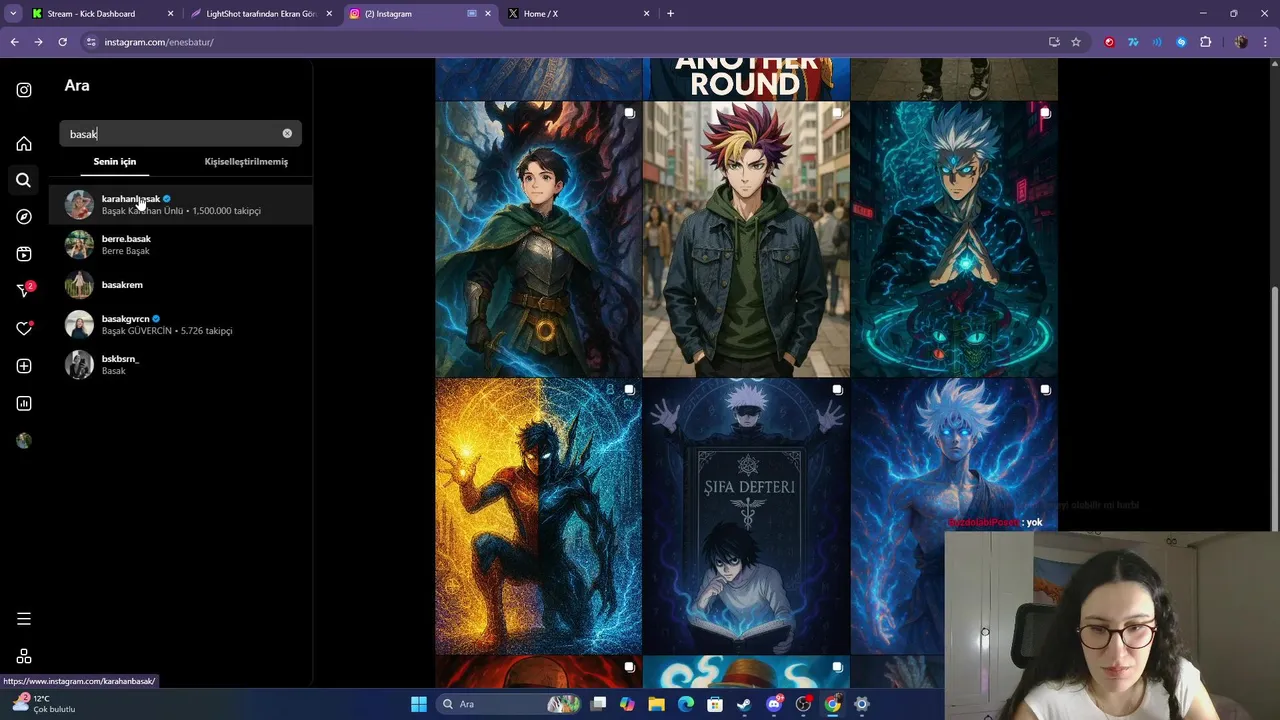Create new post plus icon
1280x720 pixels.
[x=24, y=366]
